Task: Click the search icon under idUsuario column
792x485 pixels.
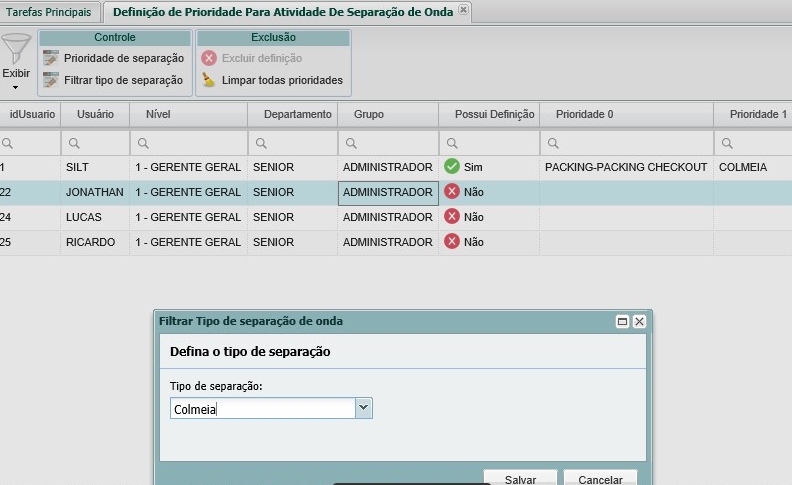Action: [7, 143]
